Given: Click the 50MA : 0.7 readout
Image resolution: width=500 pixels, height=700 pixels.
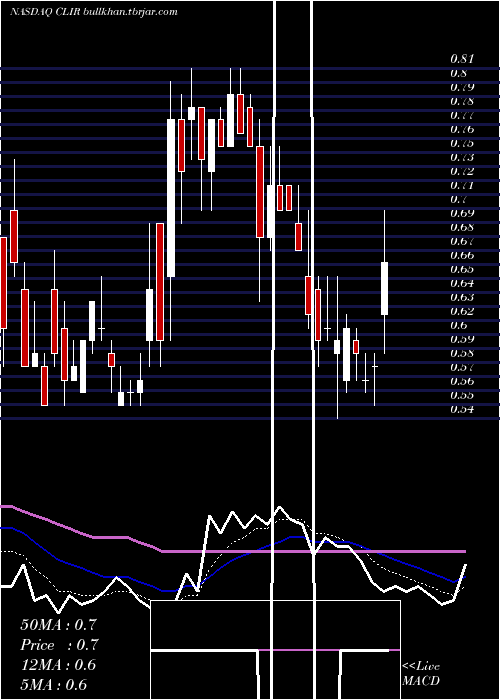Looking at the screenshot, I should [58, 625].
